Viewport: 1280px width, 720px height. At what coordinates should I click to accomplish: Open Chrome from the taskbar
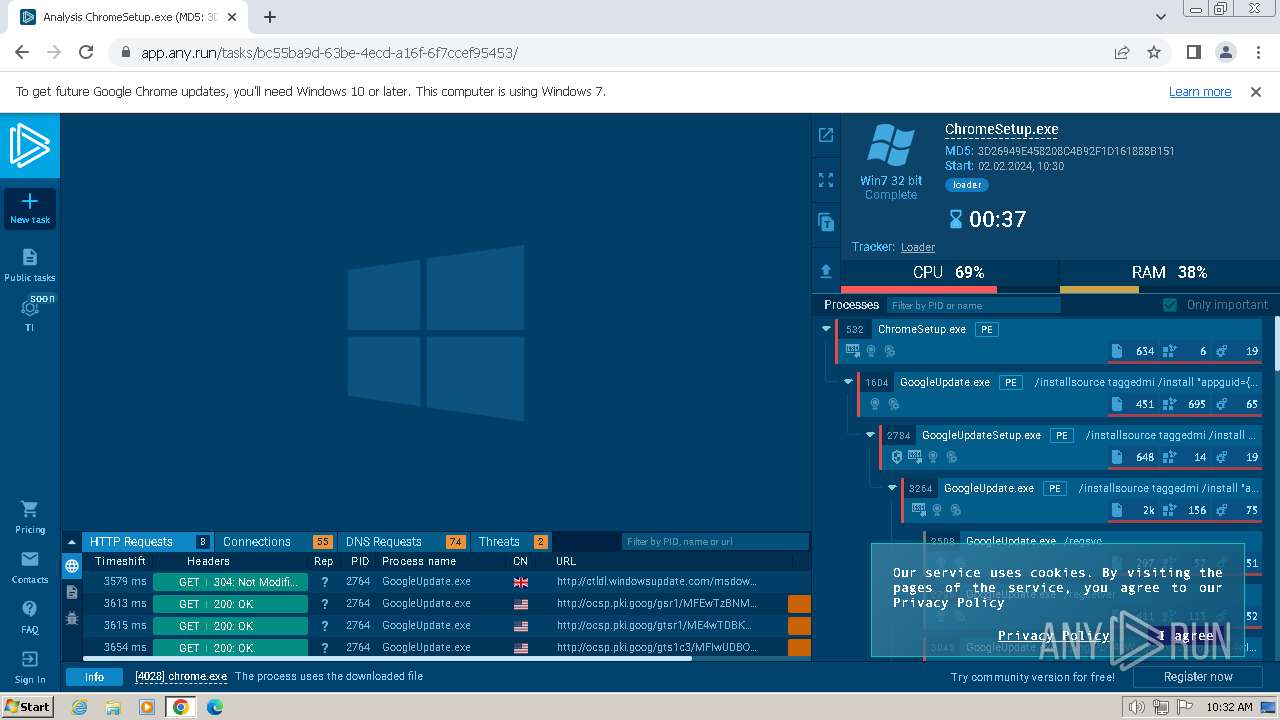(x=181, y=707)
